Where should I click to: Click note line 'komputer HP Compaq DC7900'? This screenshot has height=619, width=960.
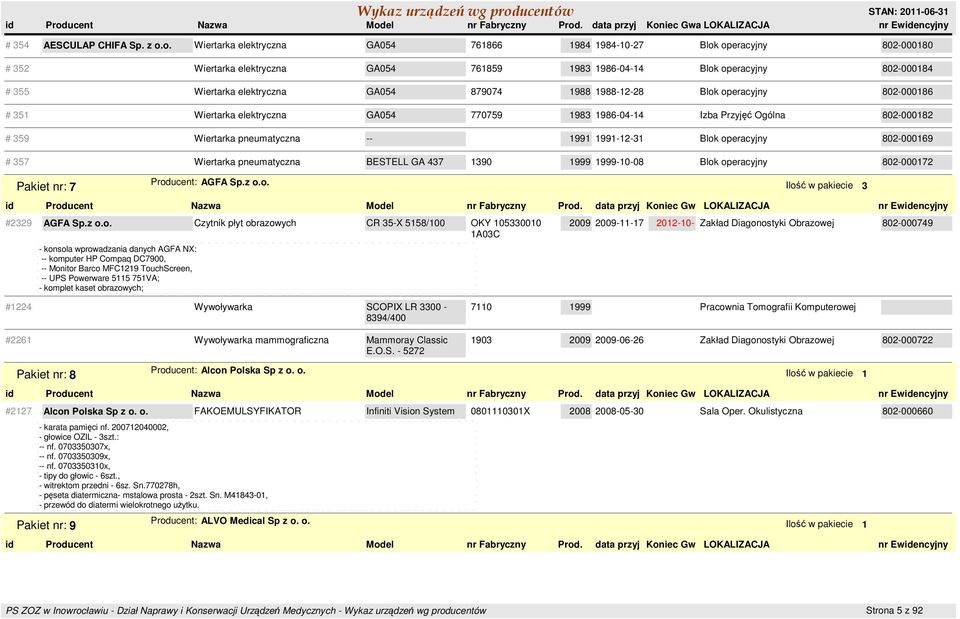click(x=106, y=259)
